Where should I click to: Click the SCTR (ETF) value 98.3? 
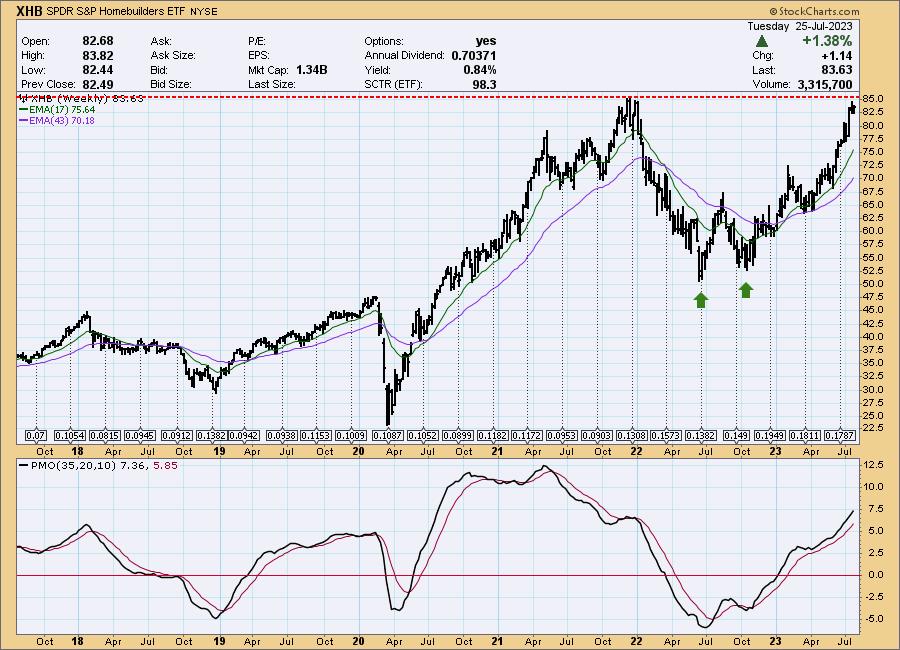pos(485,84)
